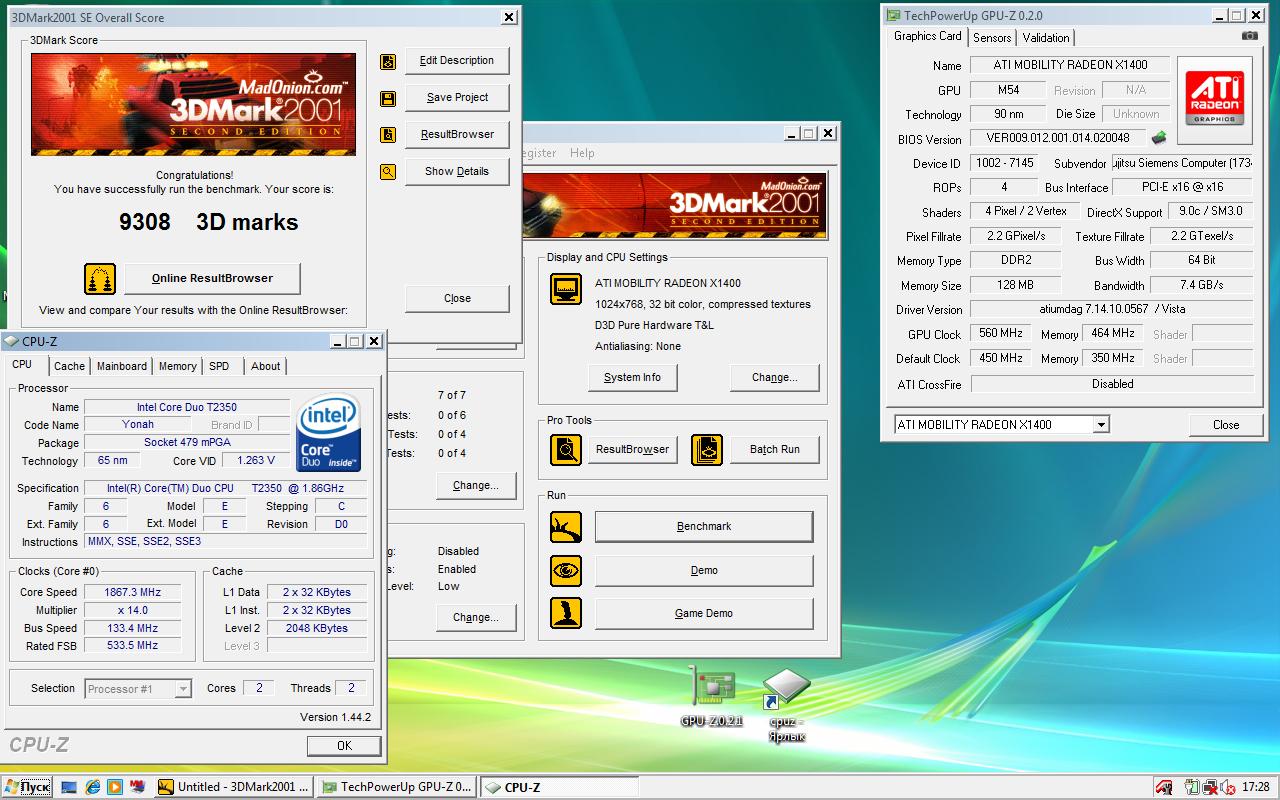1280x800 pixels.
Task: Close the Overall Score dialog
Action: pos(457,299)
